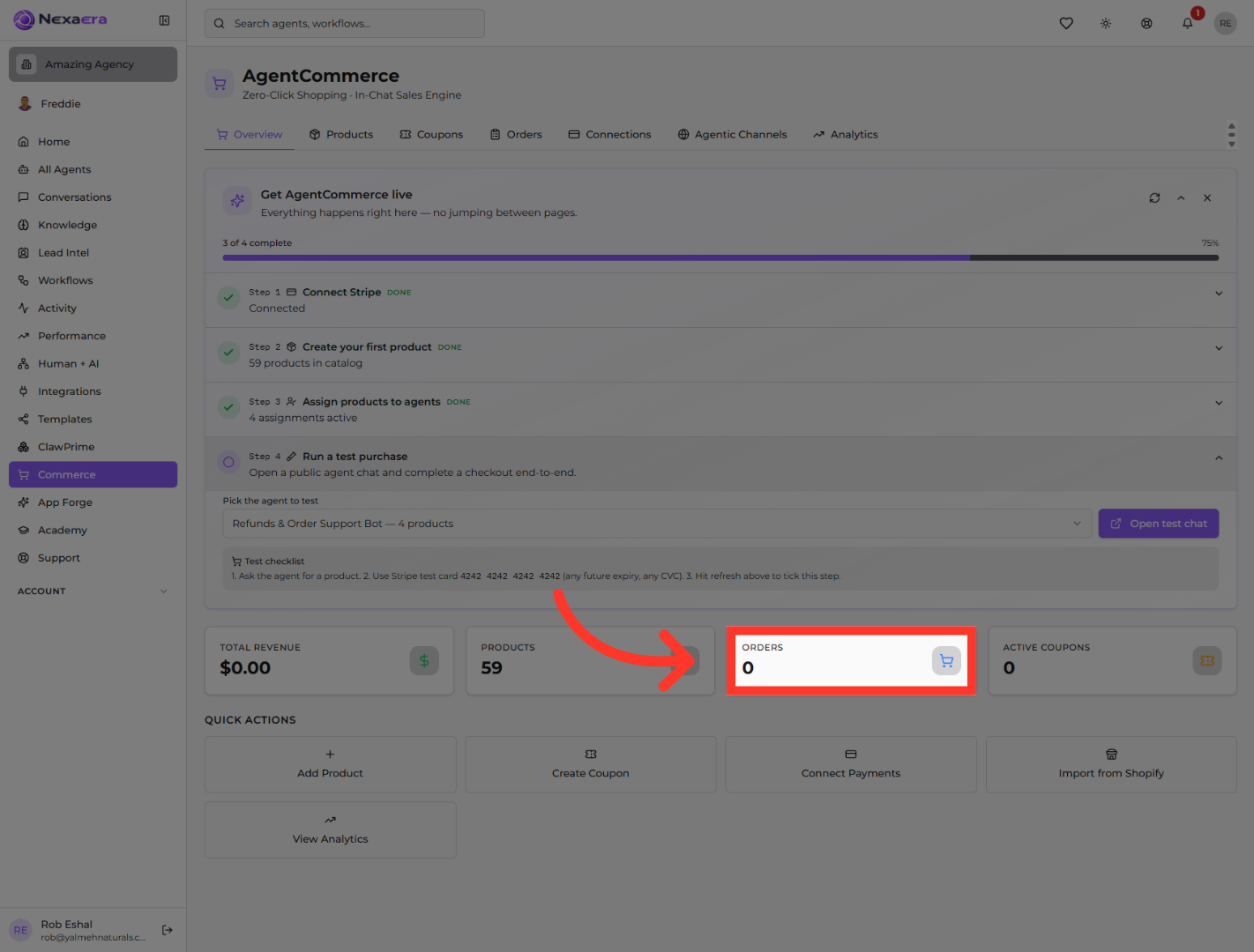
Task: Expand the ACCOUNT section
Action: pos(93,591)
